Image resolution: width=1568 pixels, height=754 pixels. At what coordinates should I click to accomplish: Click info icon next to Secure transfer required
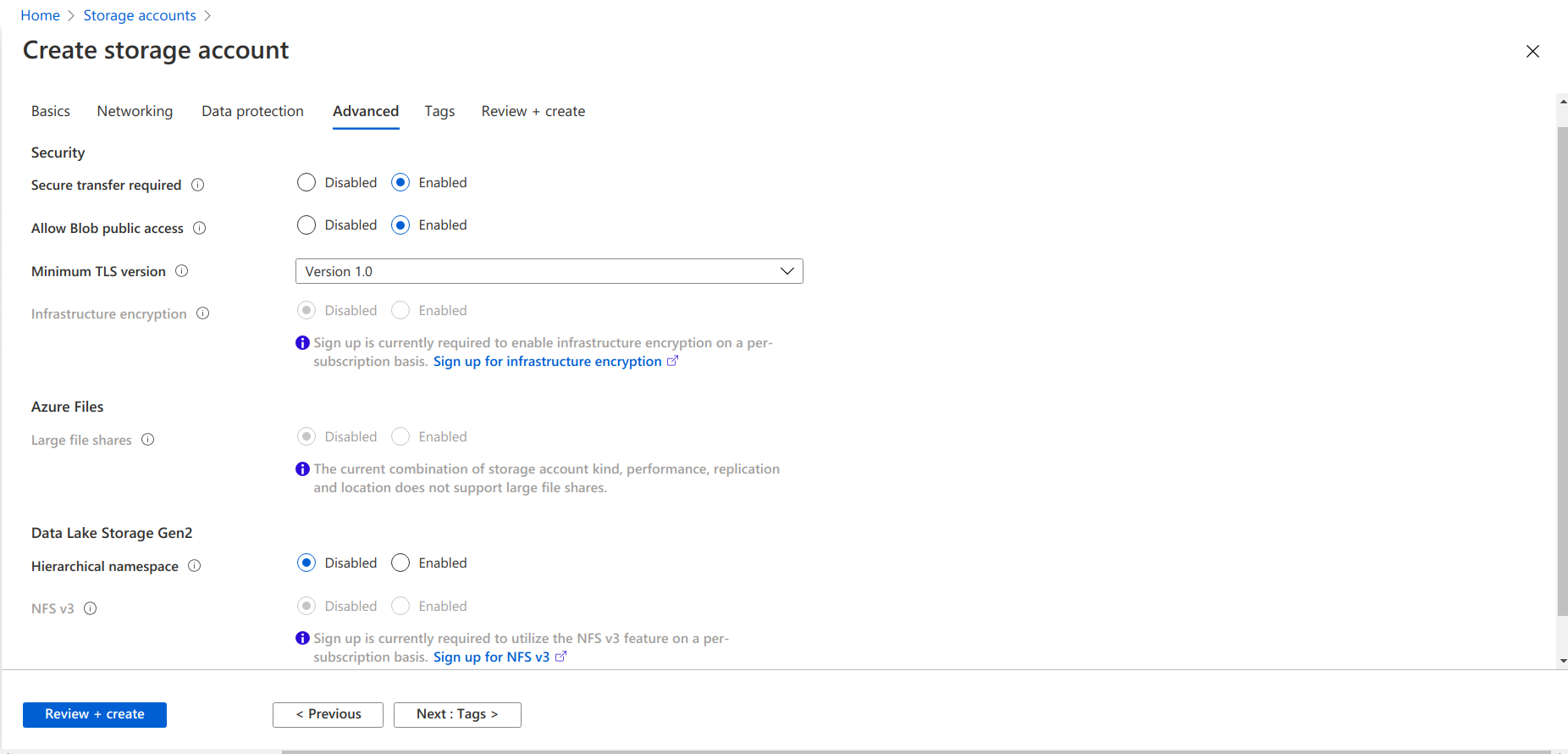197,185
